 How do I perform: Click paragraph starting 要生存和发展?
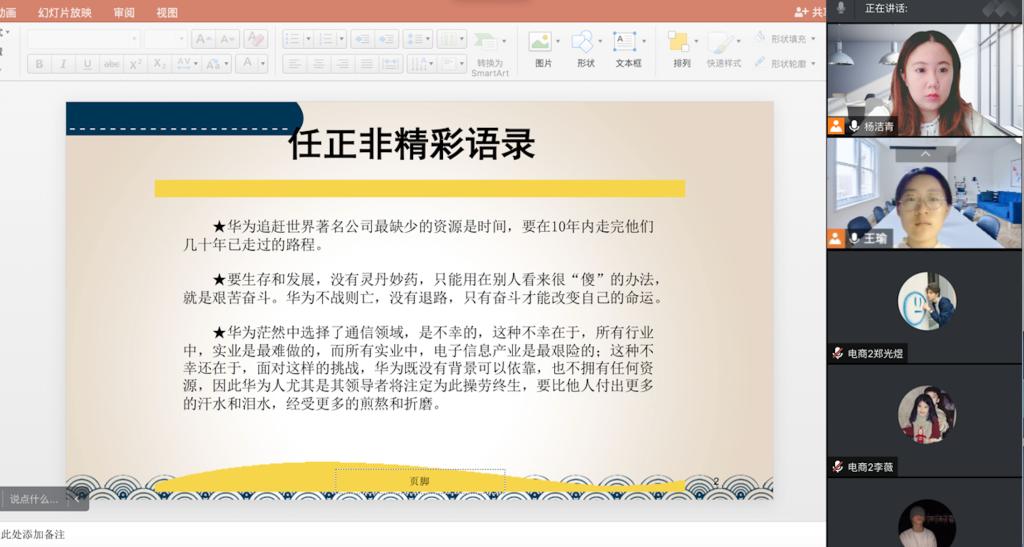[x=424, y=289]
